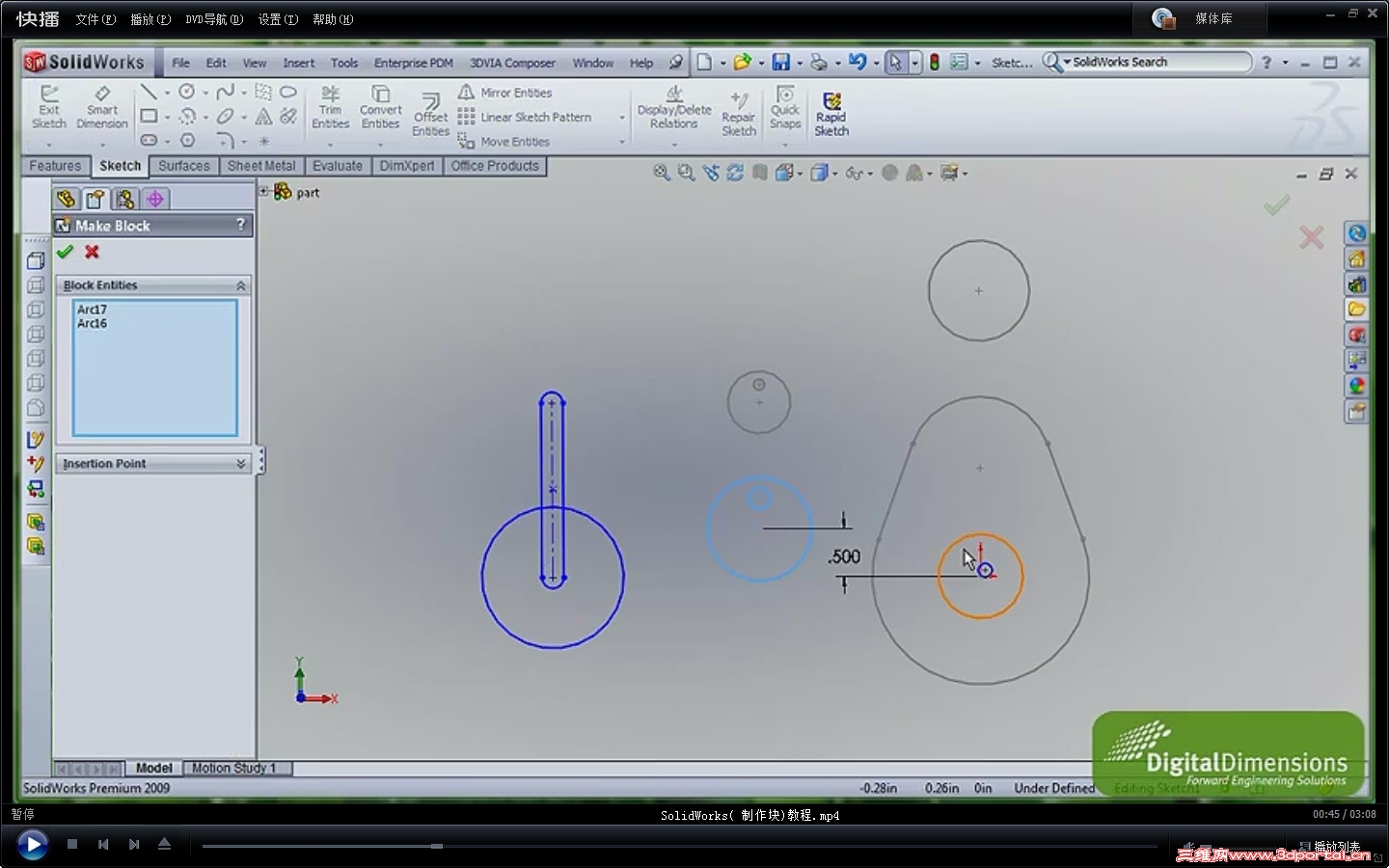This screenshot has height=868, width=1389.
Task: Open the player's 文件 menu
Action: point(95,19)
